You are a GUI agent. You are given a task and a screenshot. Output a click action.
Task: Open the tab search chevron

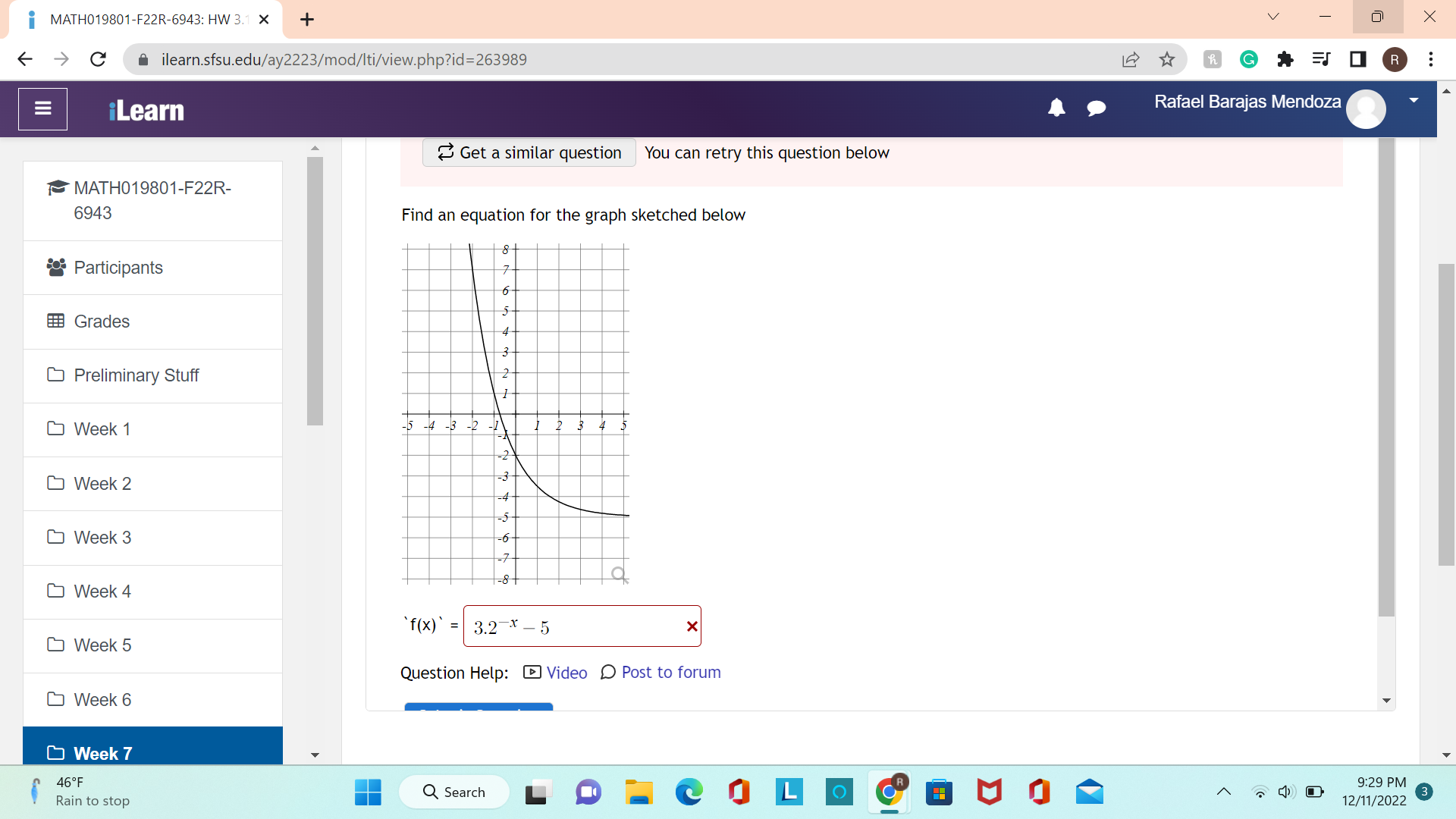(x=1272, y=17)
